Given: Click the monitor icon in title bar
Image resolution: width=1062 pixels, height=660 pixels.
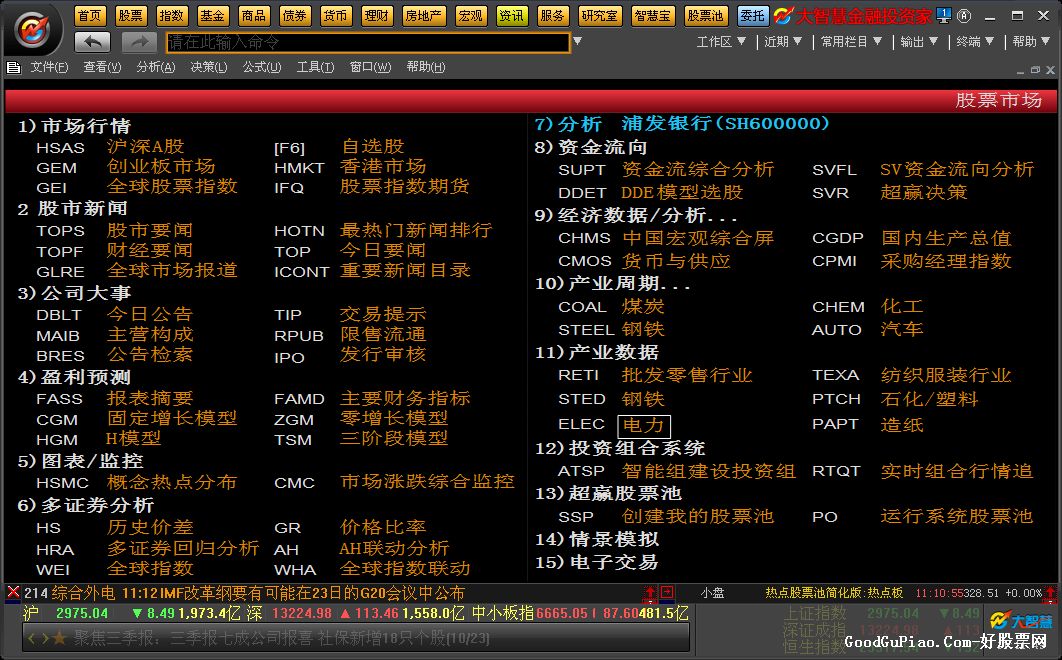Looking at the screenshot, I should pos(943,15).
